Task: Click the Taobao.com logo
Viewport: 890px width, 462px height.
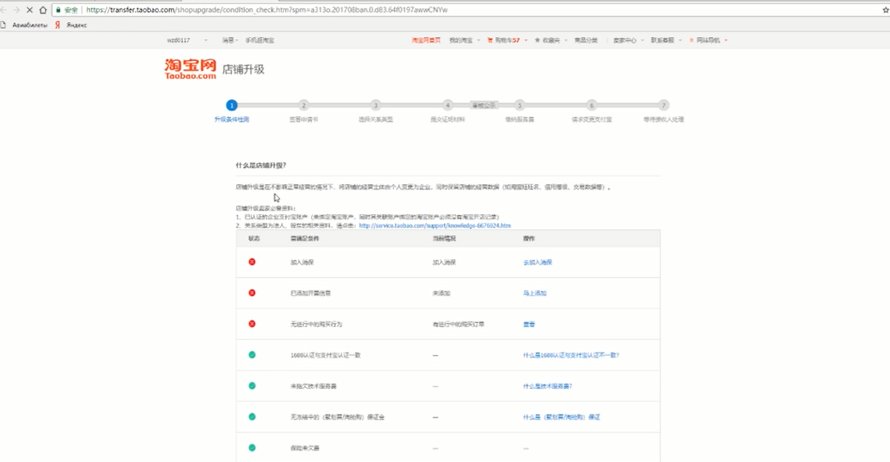Action: (x=190, y=69)
